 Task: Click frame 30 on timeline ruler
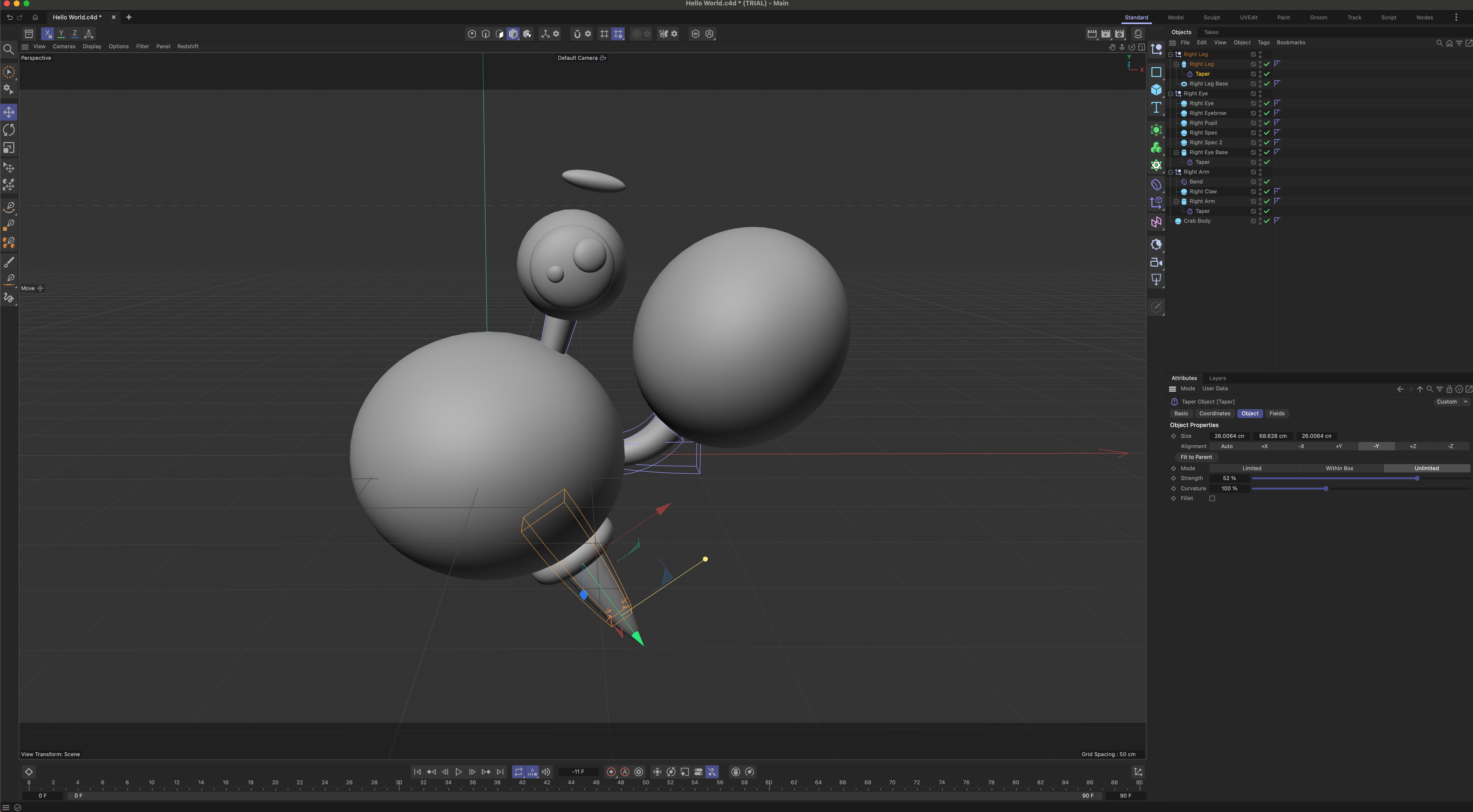399,783
